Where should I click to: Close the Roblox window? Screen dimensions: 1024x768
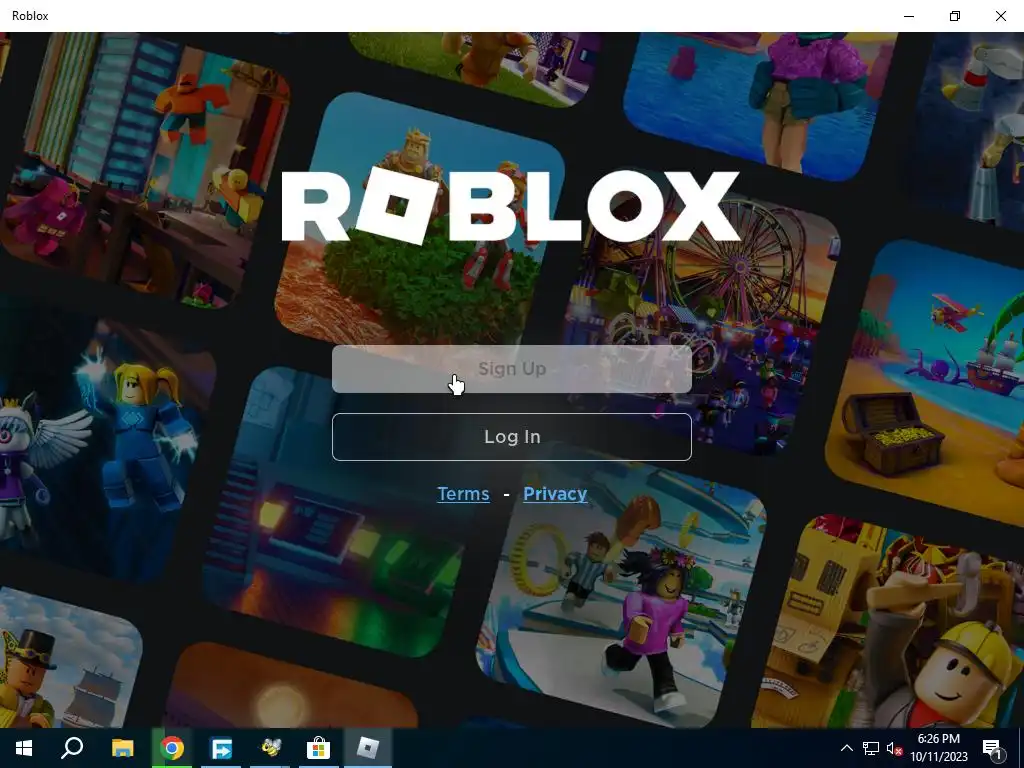click(x=1000, y=16)
